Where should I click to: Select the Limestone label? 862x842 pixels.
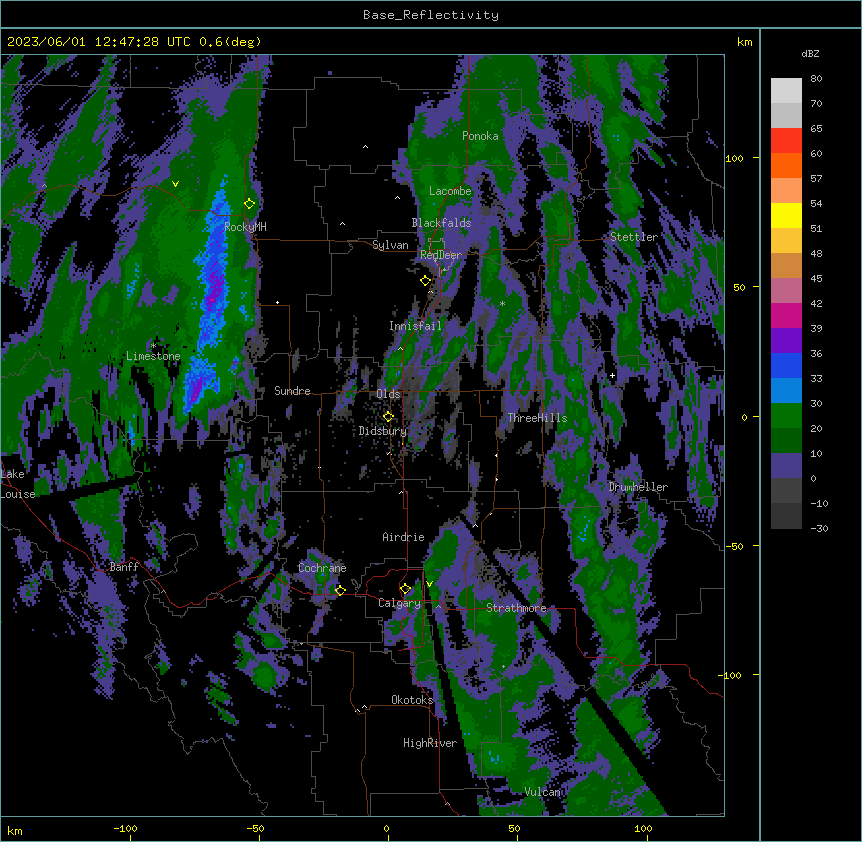coord(153,356)
